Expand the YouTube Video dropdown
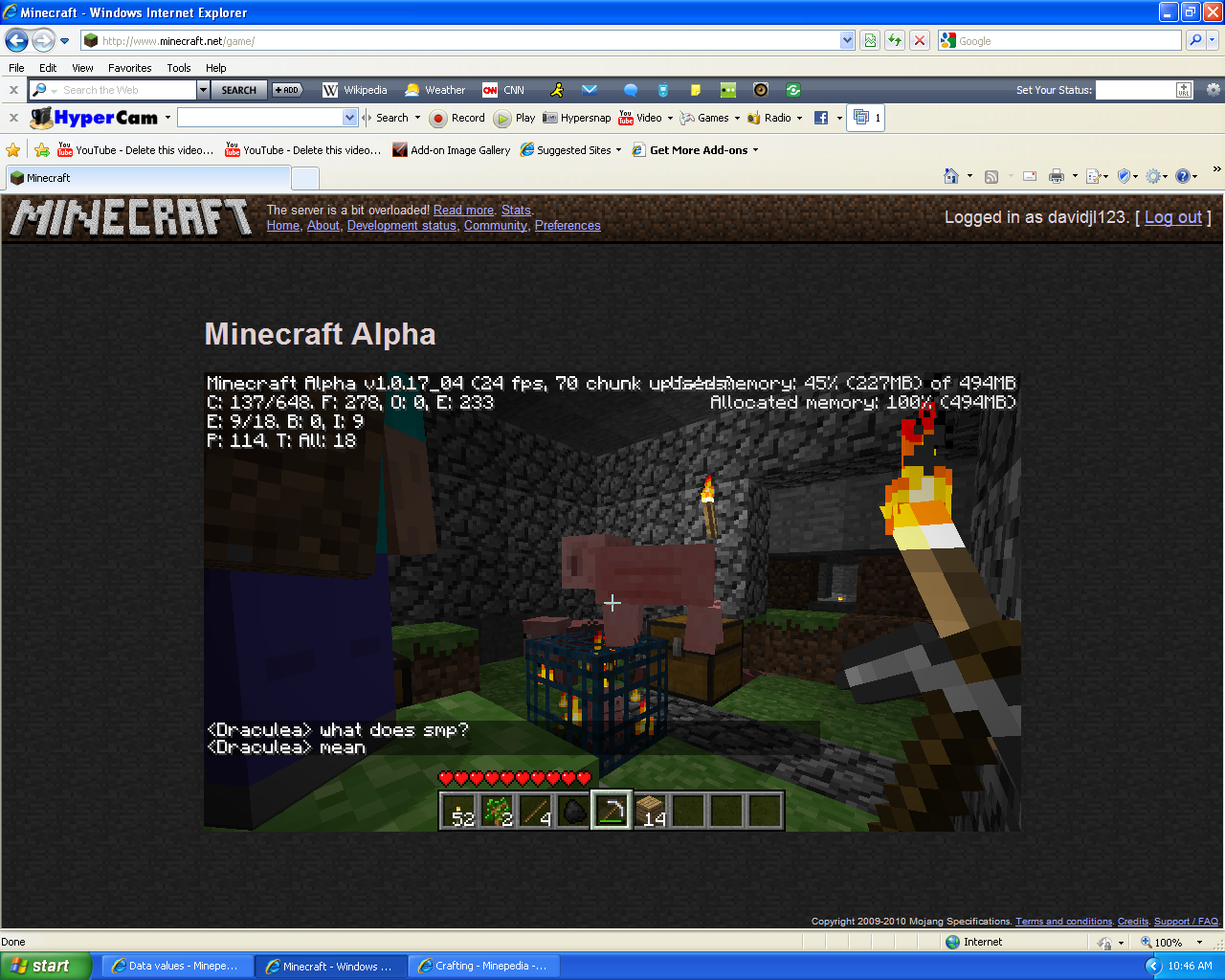 (670, 119)
